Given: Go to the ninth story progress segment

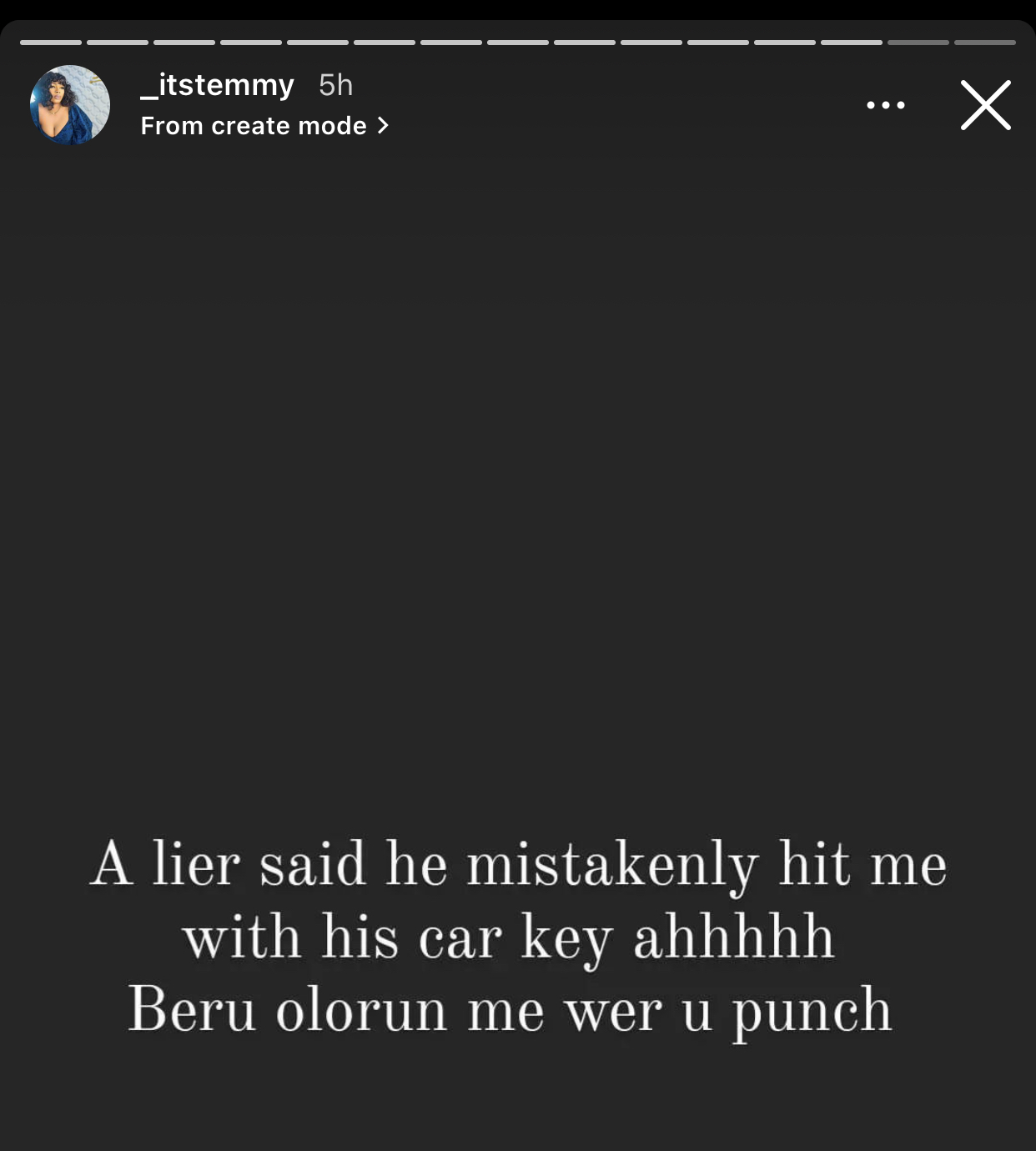Looking at the screenshot, I should click(x=585, y=43).
